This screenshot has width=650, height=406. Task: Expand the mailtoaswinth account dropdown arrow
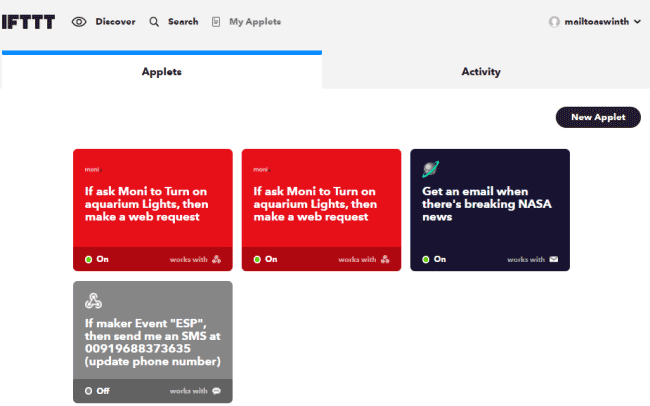point(638,22)
